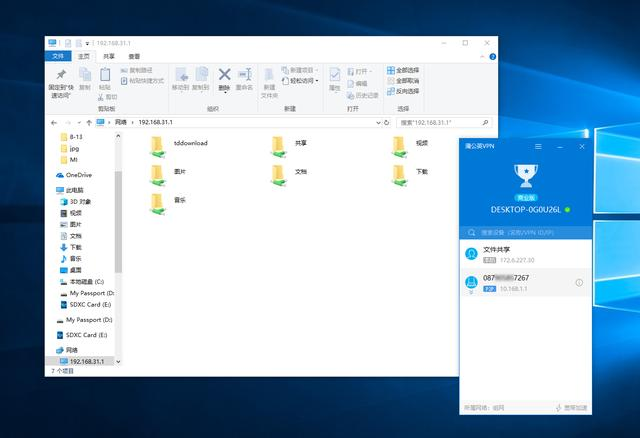Select OneDrive in the navigation pane
Viewport: 640px width, 438px height.
click(78, 175)
